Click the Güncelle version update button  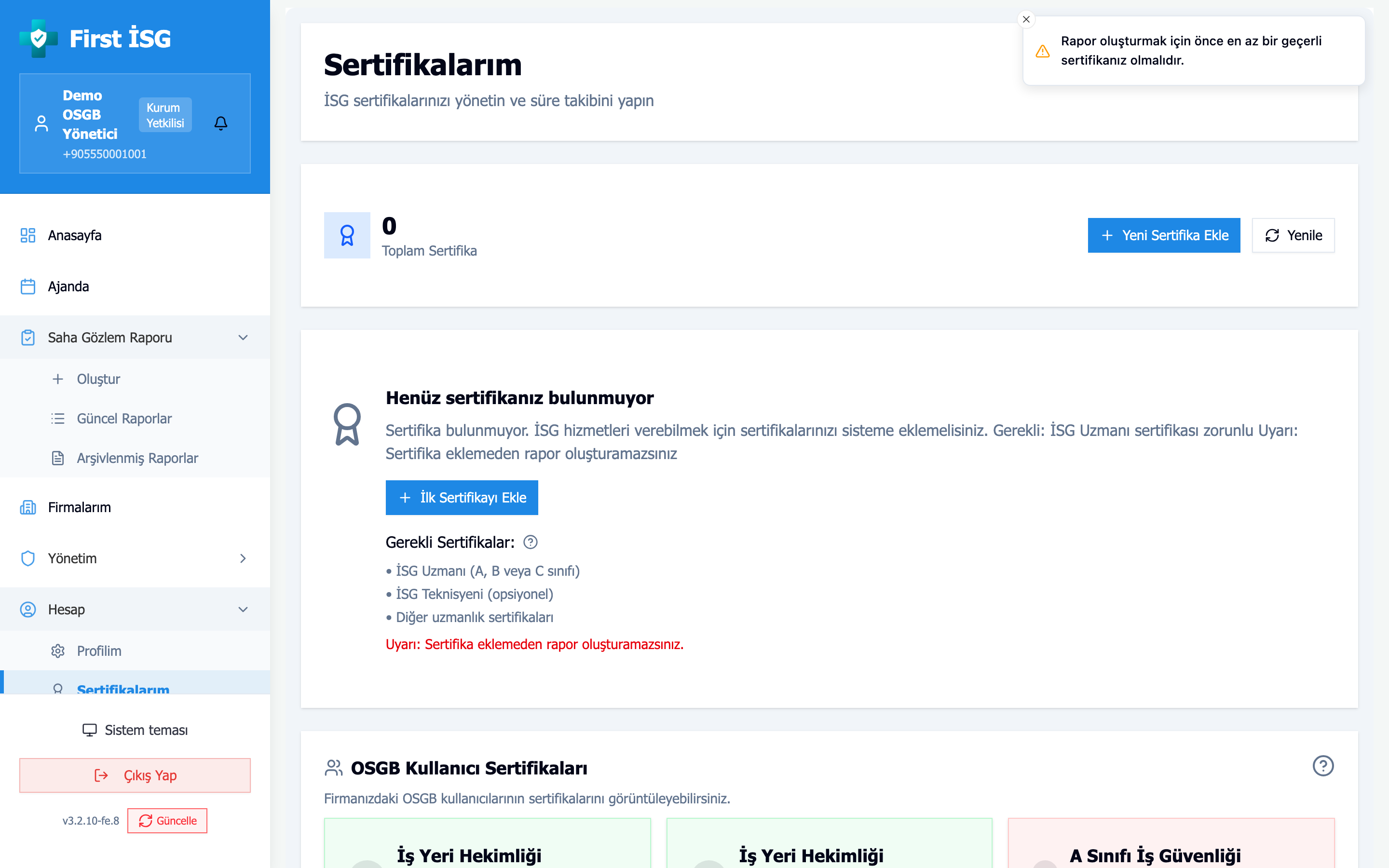point(167,821)
